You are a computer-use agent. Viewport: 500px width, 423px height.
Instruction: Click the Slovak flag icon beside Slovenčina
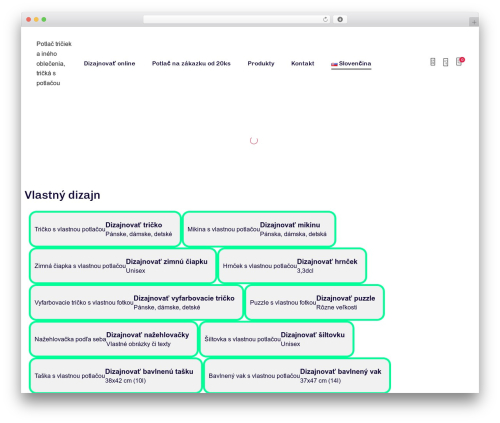(334, 64)
